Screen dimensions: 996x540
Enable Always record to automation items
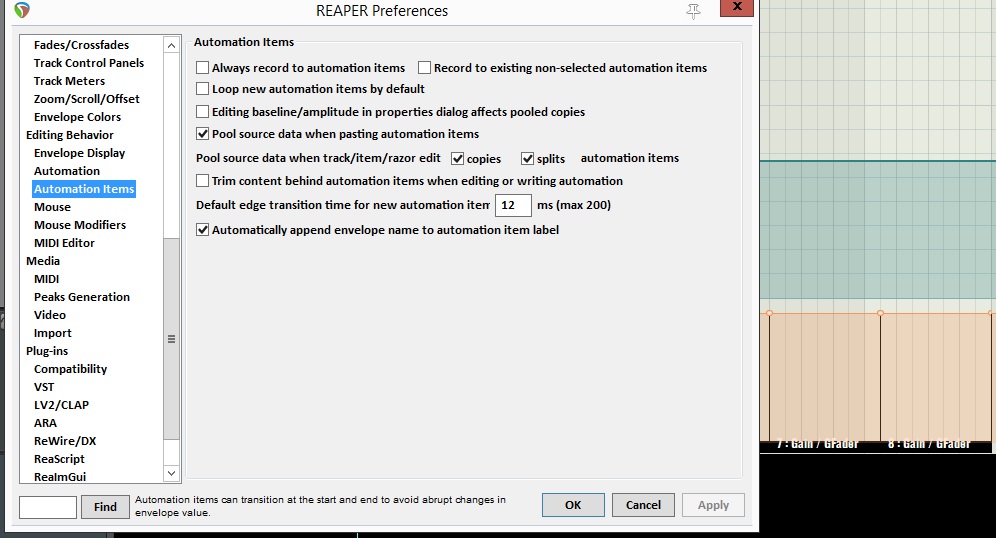click(x=203, y=67)
